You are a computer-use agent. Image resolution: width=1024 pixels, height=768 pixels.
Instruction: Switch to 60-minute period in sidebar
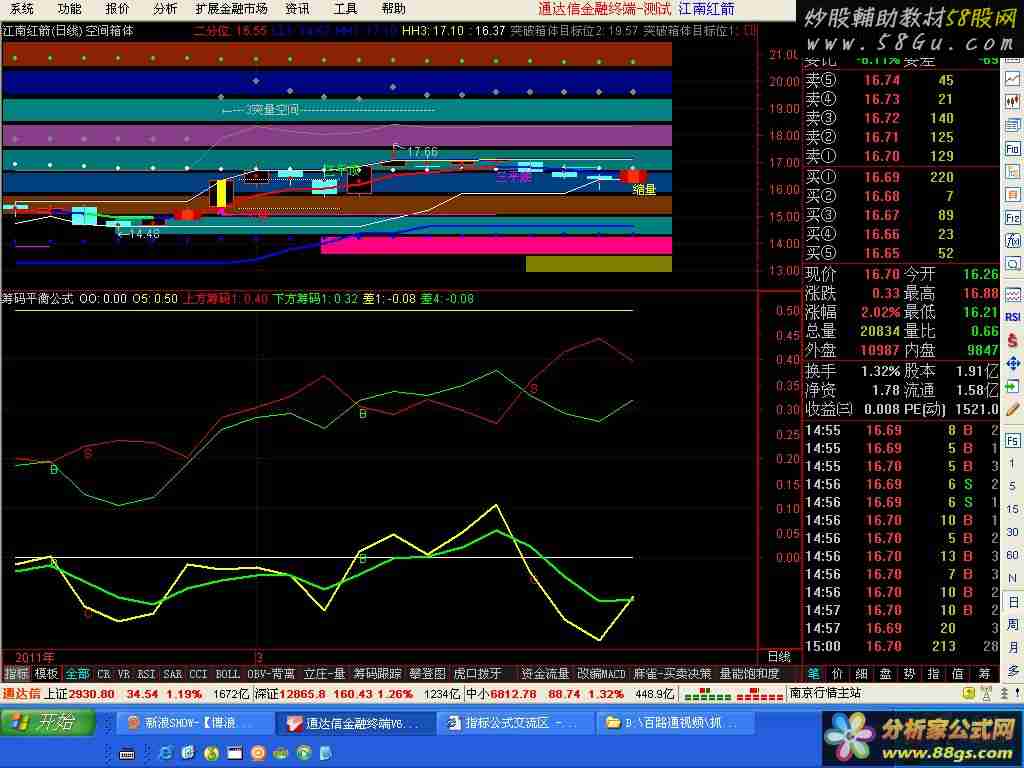coord(1013,554)
